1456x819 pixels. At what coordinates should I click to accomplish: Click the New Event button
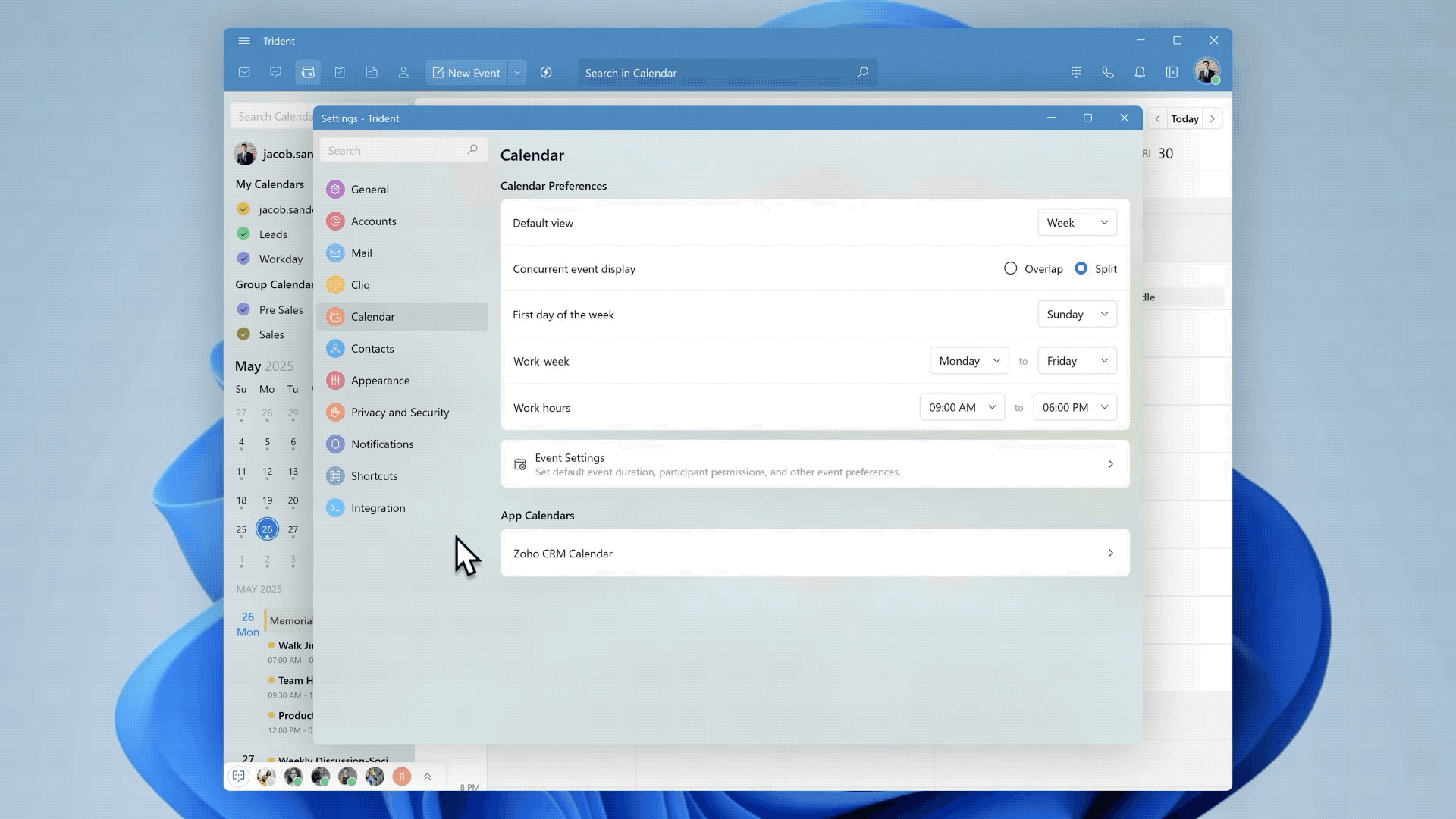(x=466, y=73)
